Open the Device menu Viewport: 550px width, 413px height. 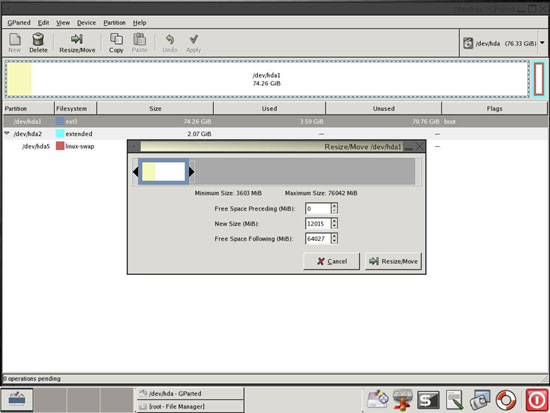pos(86,23)
